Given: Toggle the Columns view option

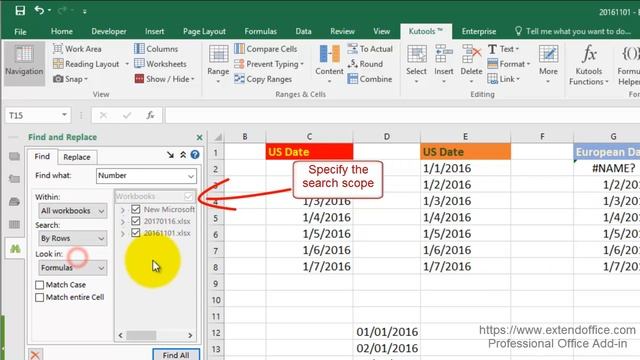Looking at the screenshot, I should click(x=156, y=49).
